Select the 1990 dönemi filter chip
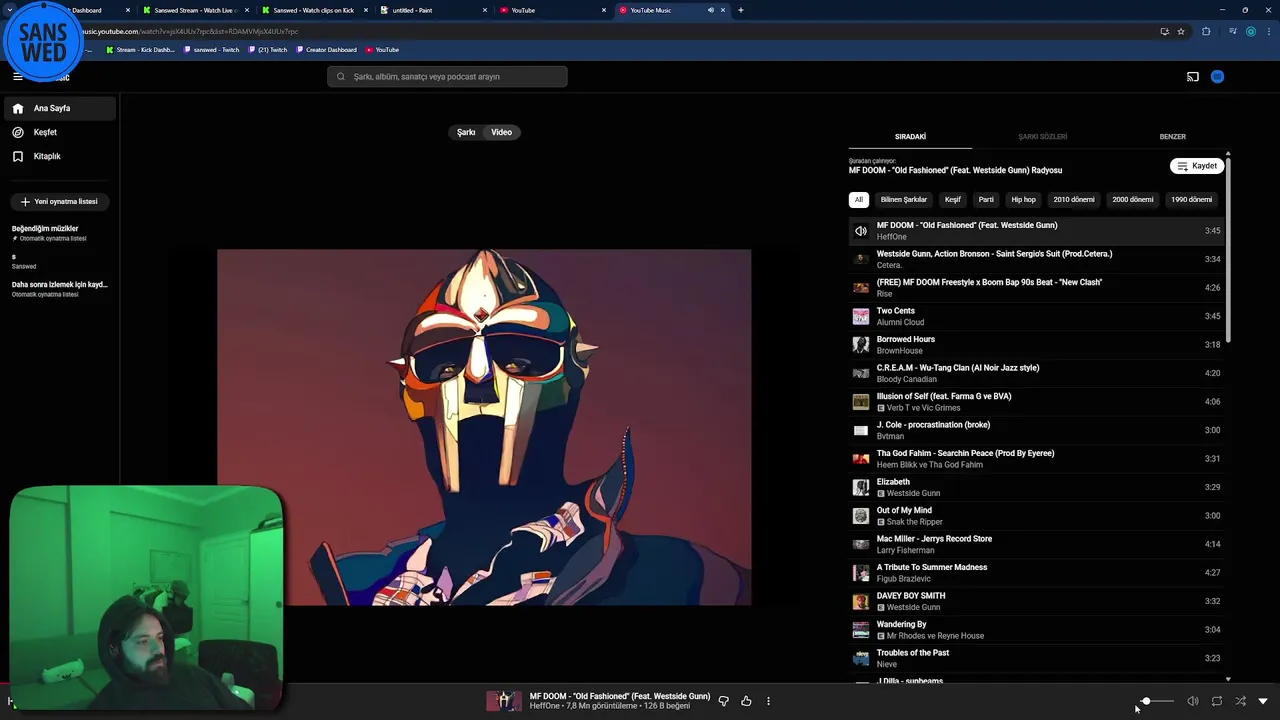 pyautogui.click(x=1192, y=199)
